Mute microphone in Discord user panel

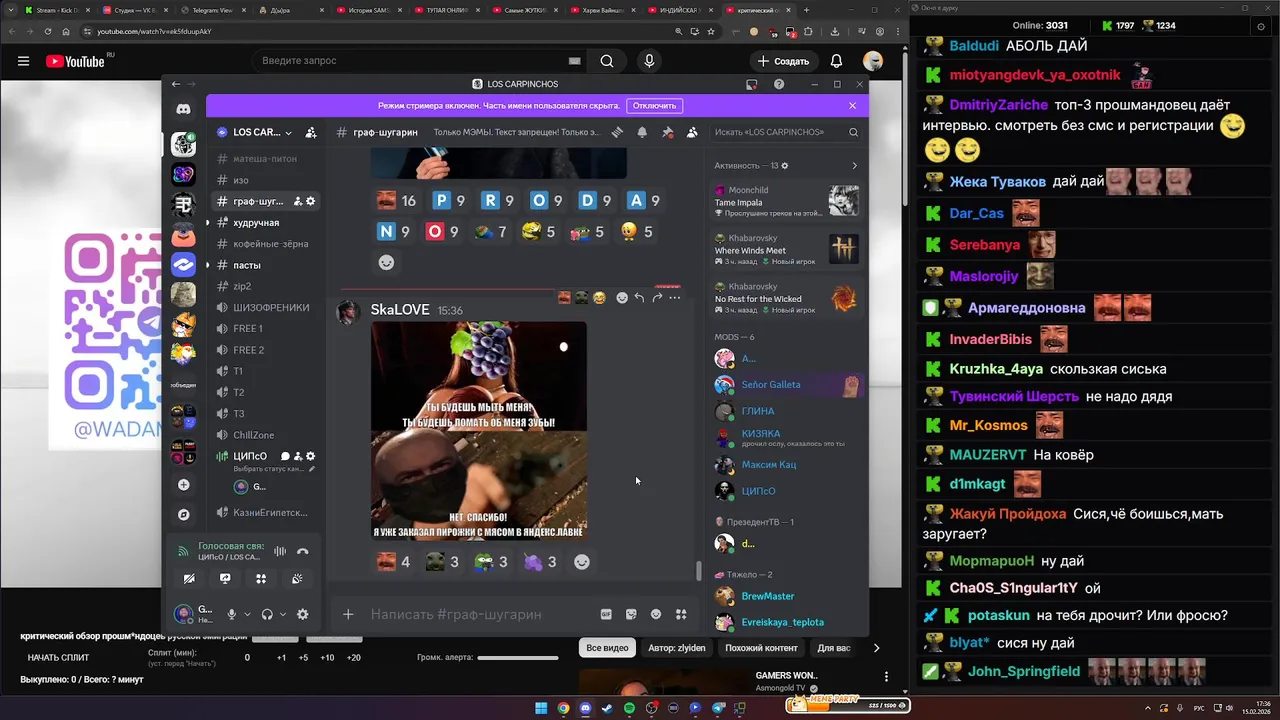(x=232, y=614)
